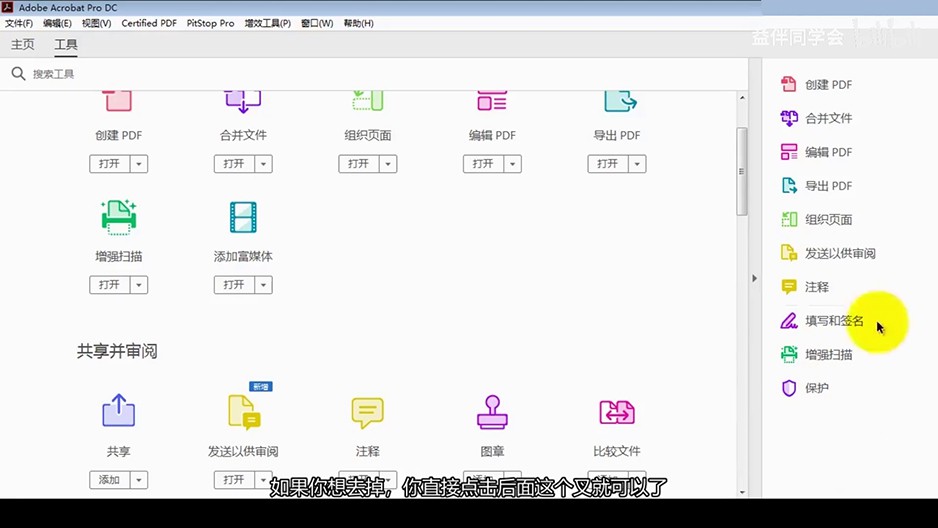Expand dropdown arrow next to 导出 PDF 打开
Viewport: 938px width, 528px height.
tap(637, 164)
